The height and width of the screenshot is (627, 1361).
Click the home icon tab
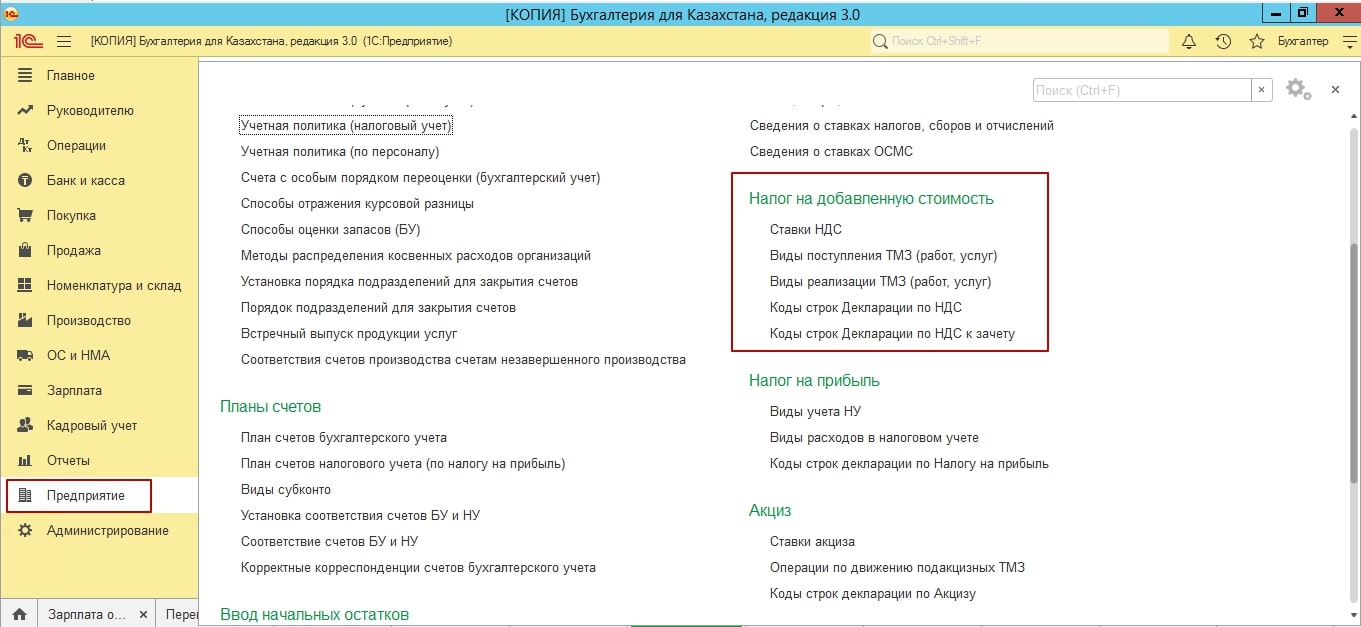[x=18, y=614]
